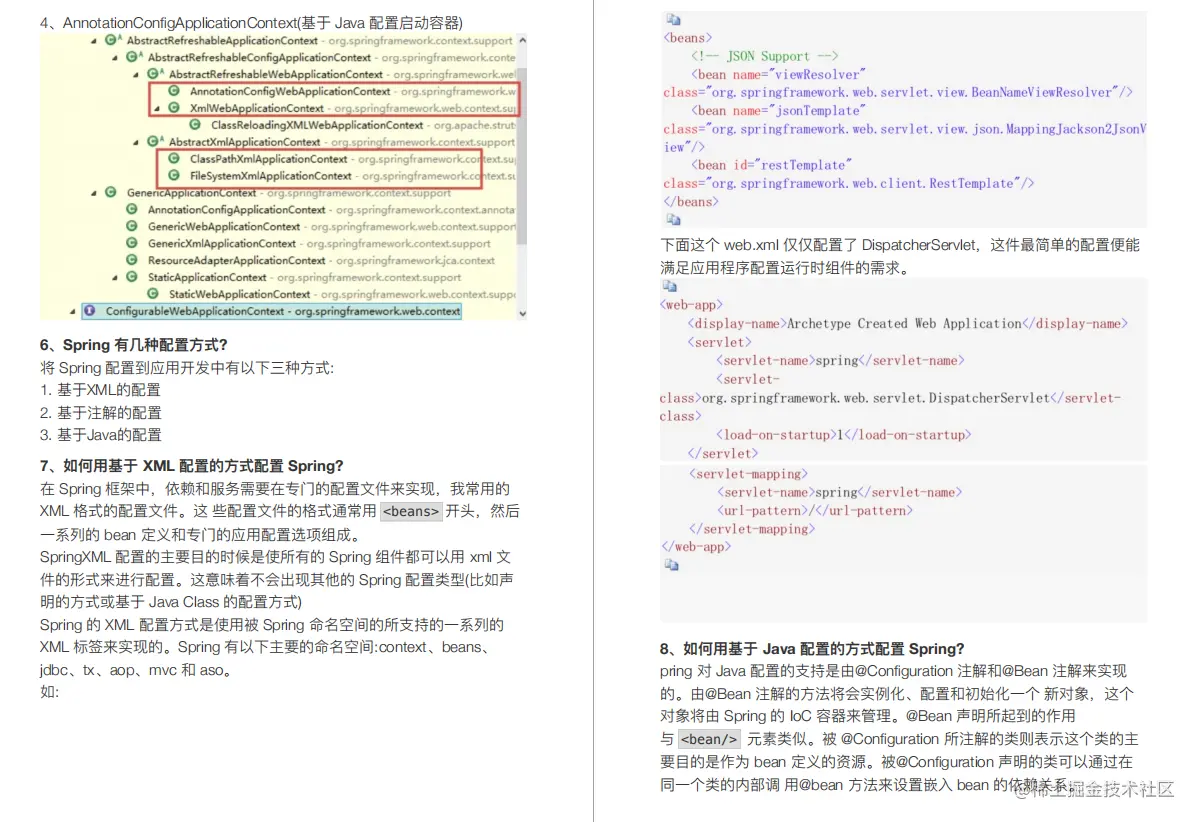The width and height of the screenshot is (1197, 822).
Task: Click the '<servlet-mapping>' opening tag line
Action: click(x=747, y=474)
